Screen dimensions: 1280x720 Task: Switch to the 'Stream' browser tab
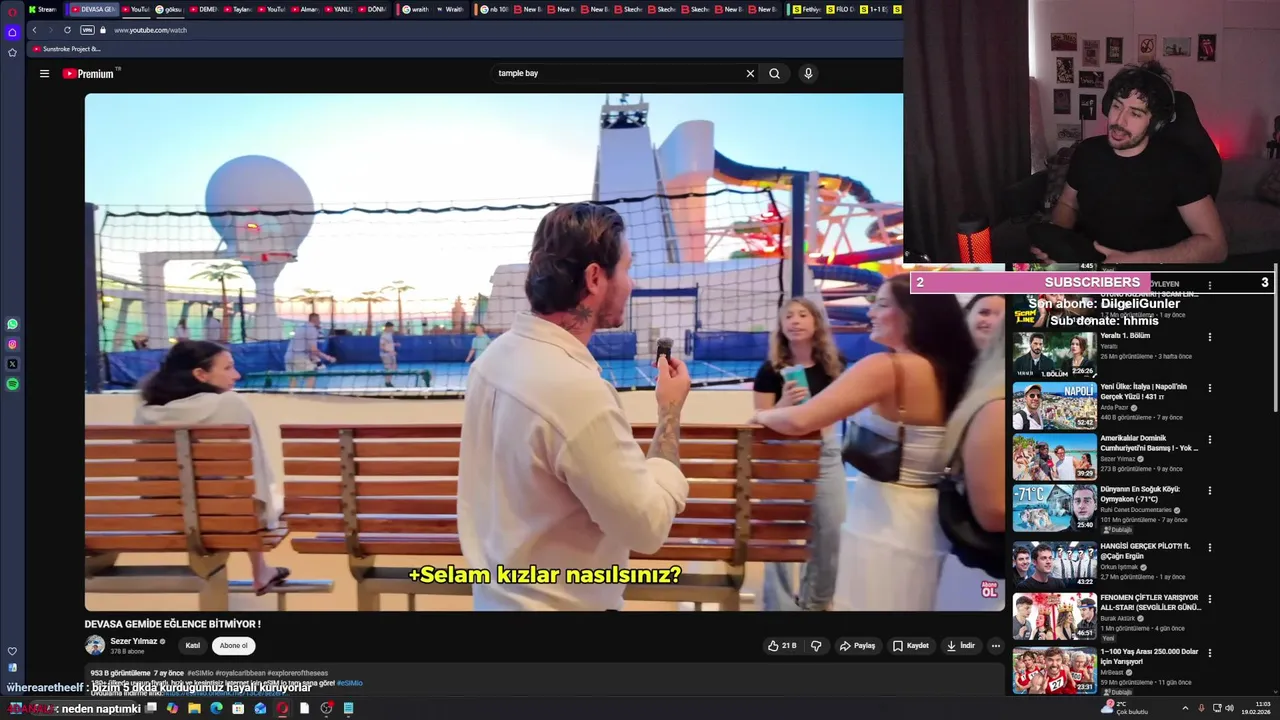tap(43, 9)
